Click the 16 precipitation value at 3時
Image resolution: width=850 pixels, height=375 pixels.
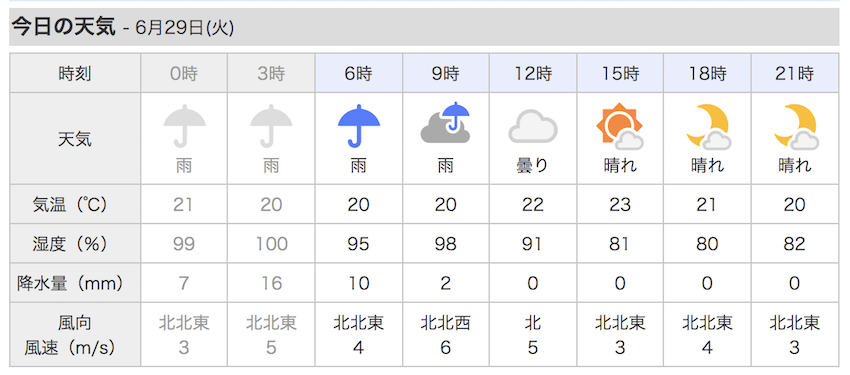[x=271, y=283]
